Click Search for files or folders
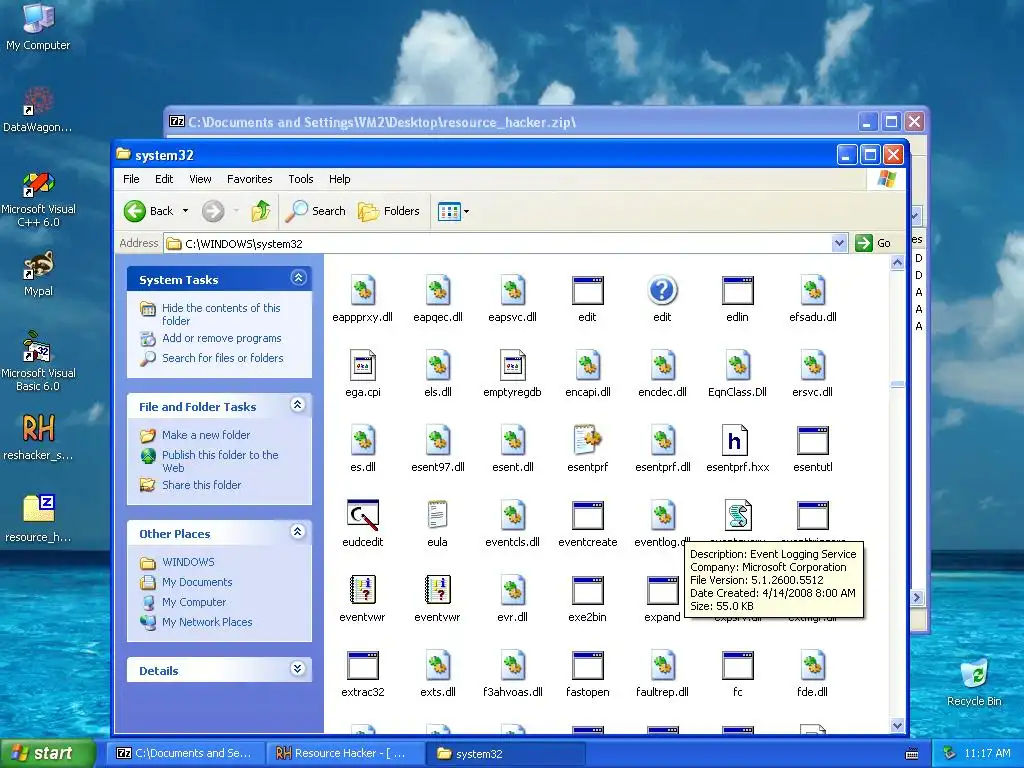The image size is (1024, 768). coord(223,358)
